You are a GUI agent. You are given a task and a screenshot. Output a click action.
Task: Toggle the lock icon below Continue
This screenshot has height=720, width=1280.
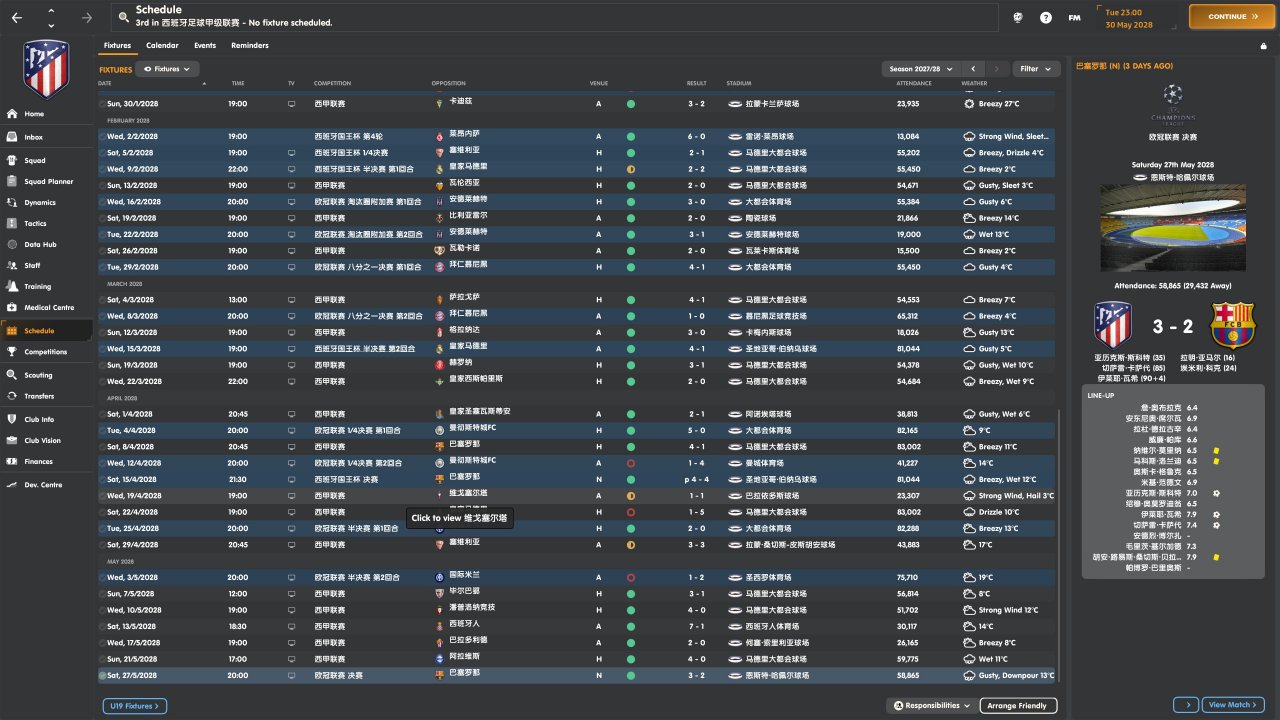(x=1263, y=46)
